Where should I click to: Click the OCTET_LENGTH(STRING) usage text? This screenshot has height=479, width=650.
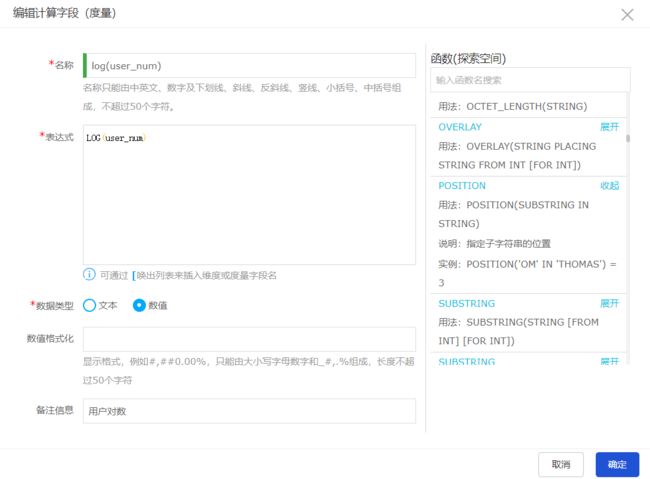point(512,107)
